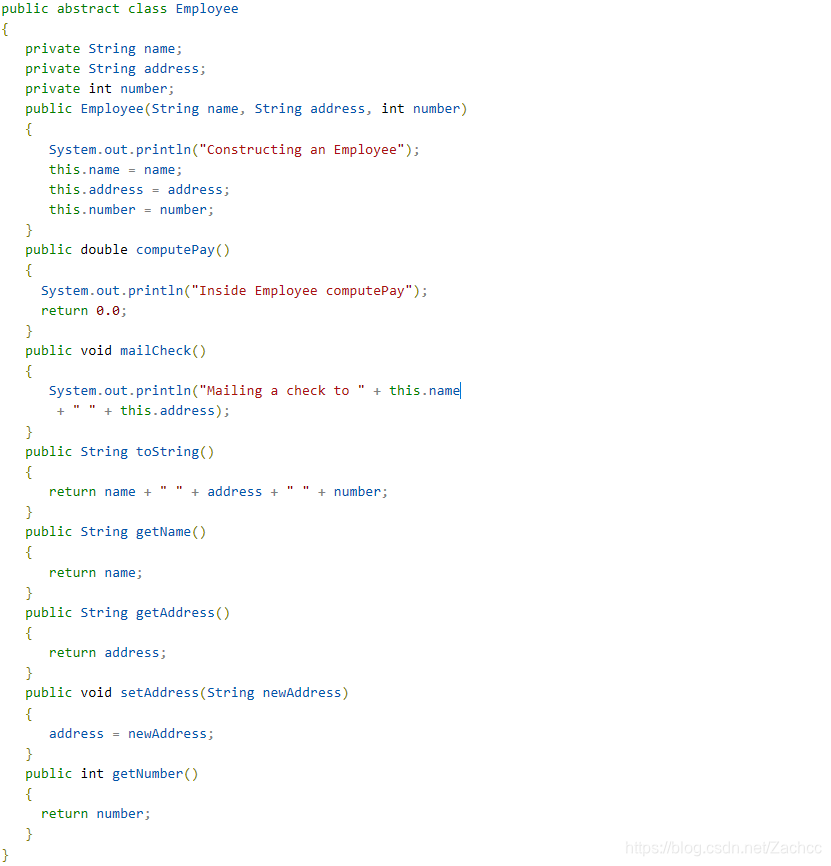The width and height of the screenshot is (831, 866).
Task: Click the 'return address;' statement
Action: (x=108, y=653)
